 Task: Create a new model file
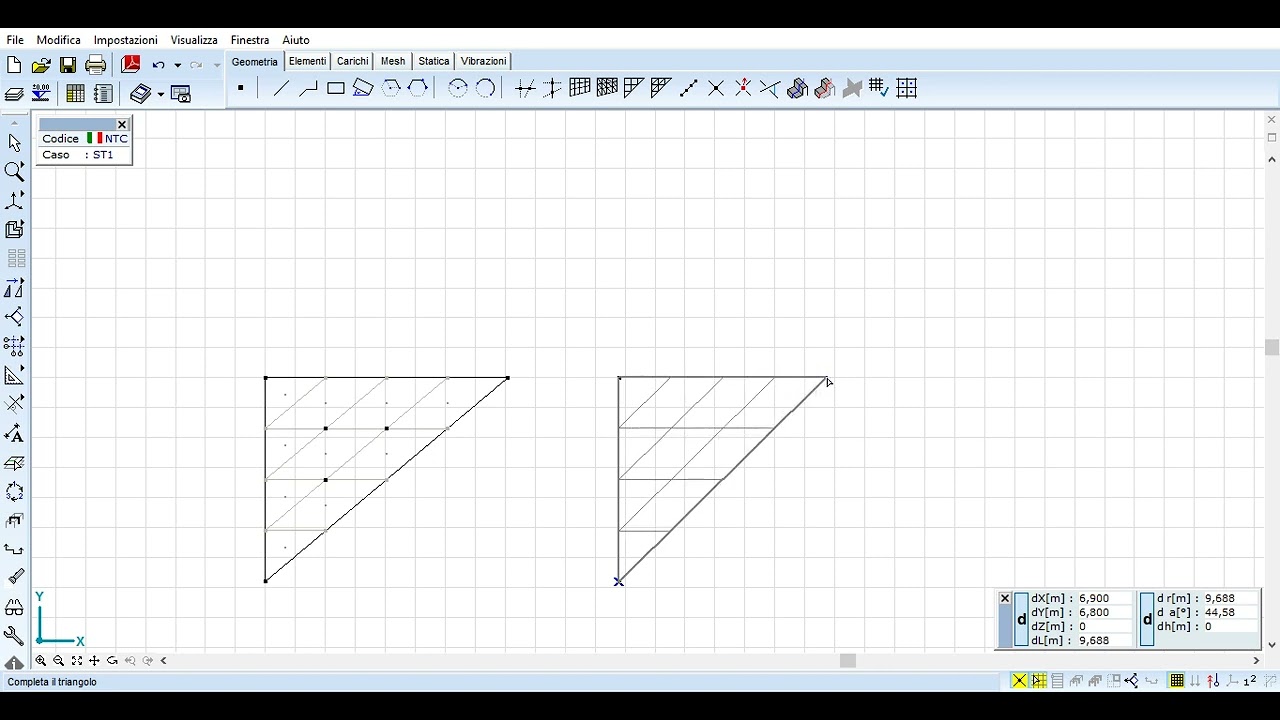[14, 65]
